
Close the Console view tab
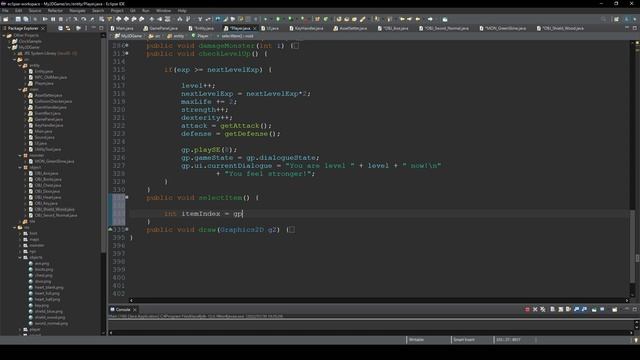tap(135, 309)
